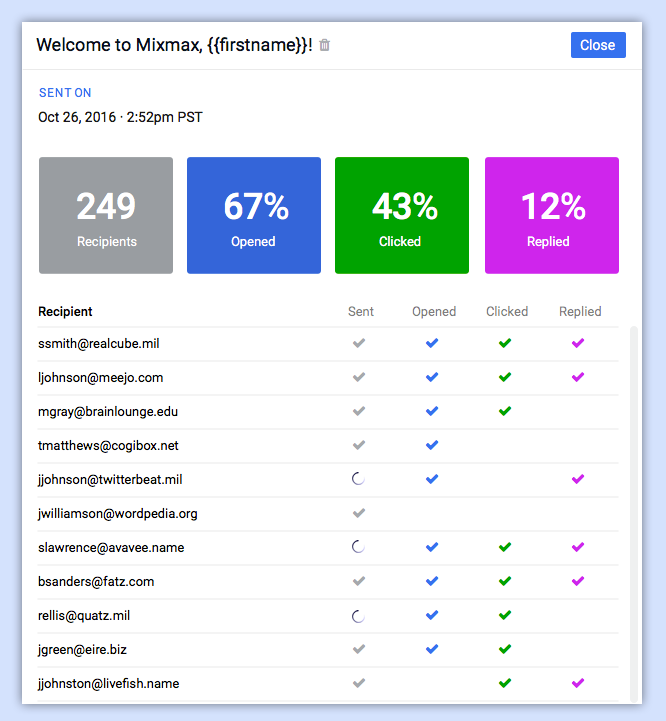Click the clicked checkmark for ljohnson@meejo.com

[x=505, y=377]
